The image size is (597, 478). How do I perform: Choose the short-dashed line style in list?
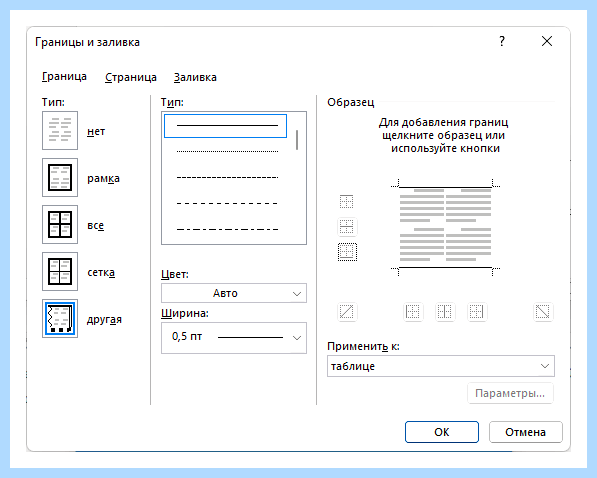click(227, 177)
